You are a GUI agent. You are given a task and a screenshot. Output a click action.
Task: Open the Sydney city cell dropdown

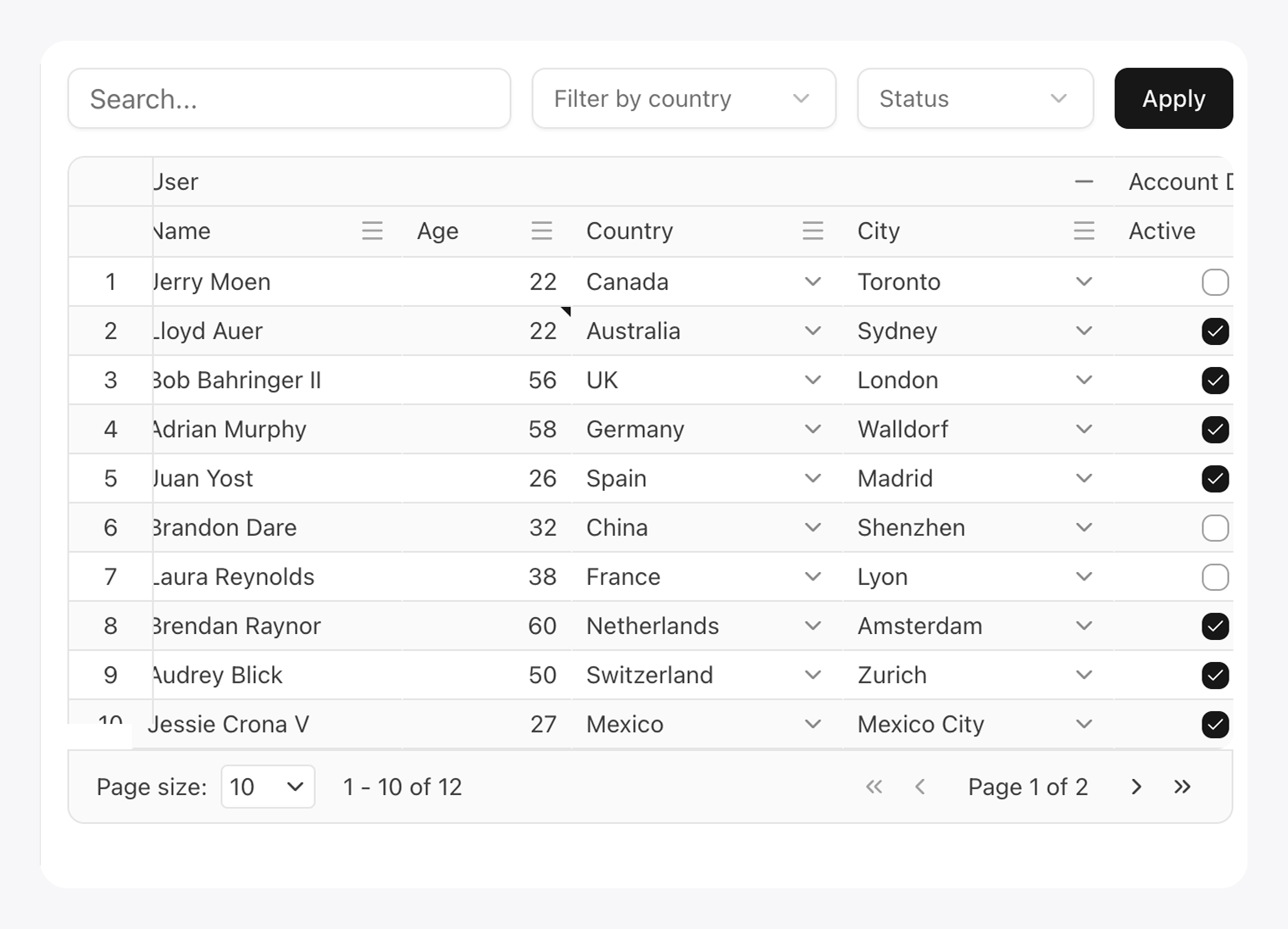pos(1084,331)
